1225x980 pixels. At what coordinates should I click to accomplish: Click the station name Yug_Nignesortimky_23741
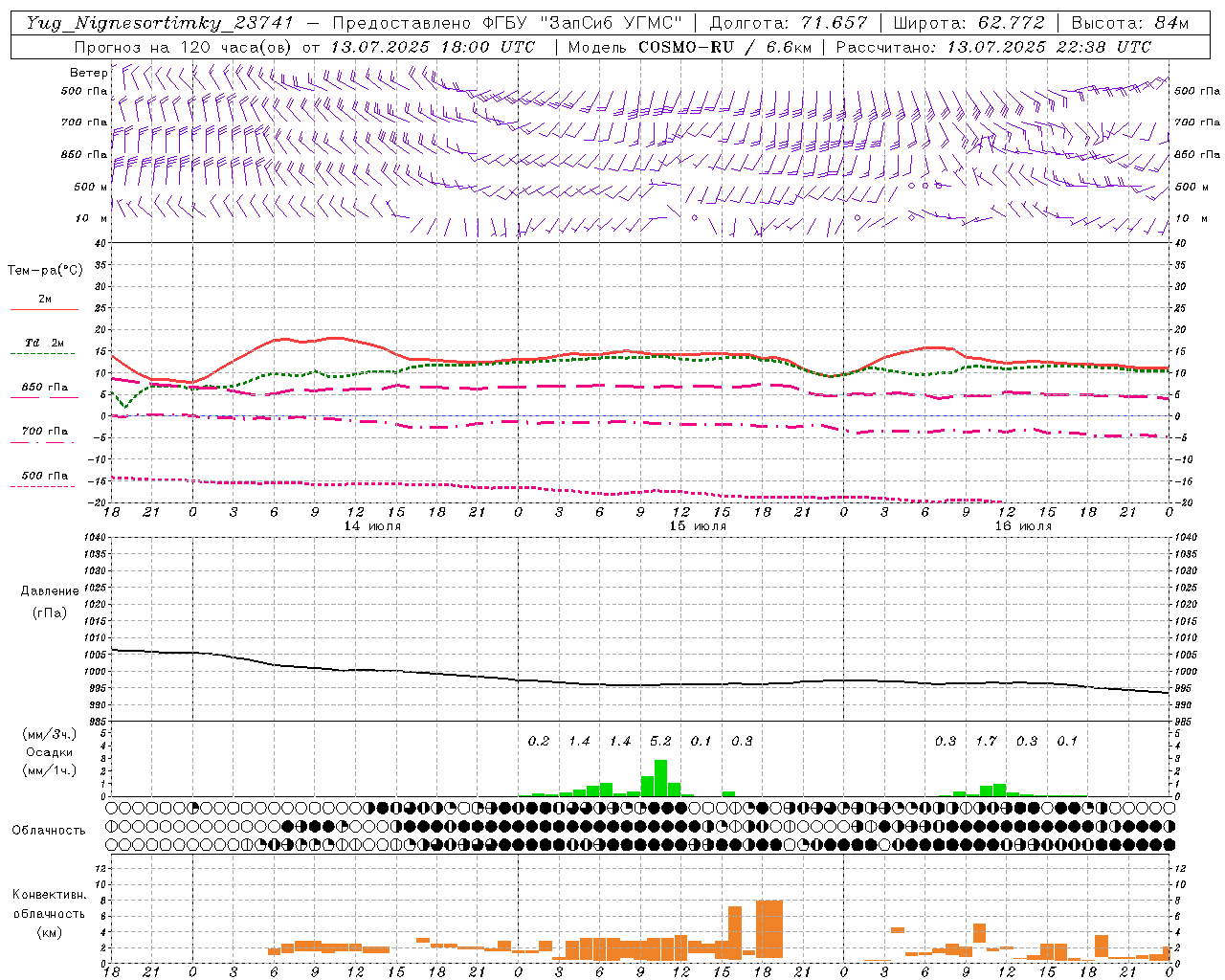click(x=160, y=23)
